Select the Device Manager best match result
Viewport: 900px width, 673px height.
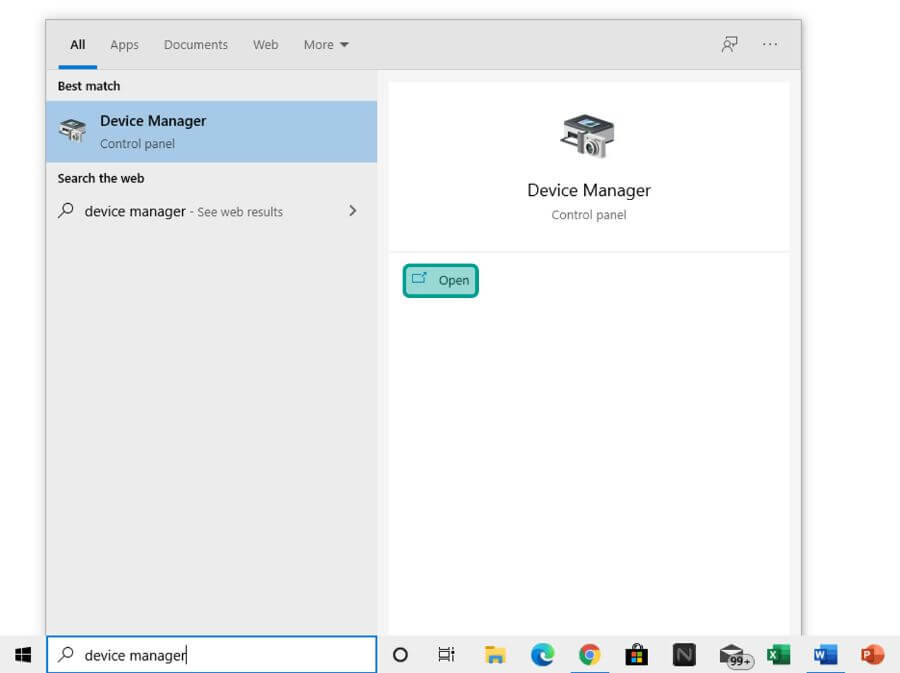211,132
